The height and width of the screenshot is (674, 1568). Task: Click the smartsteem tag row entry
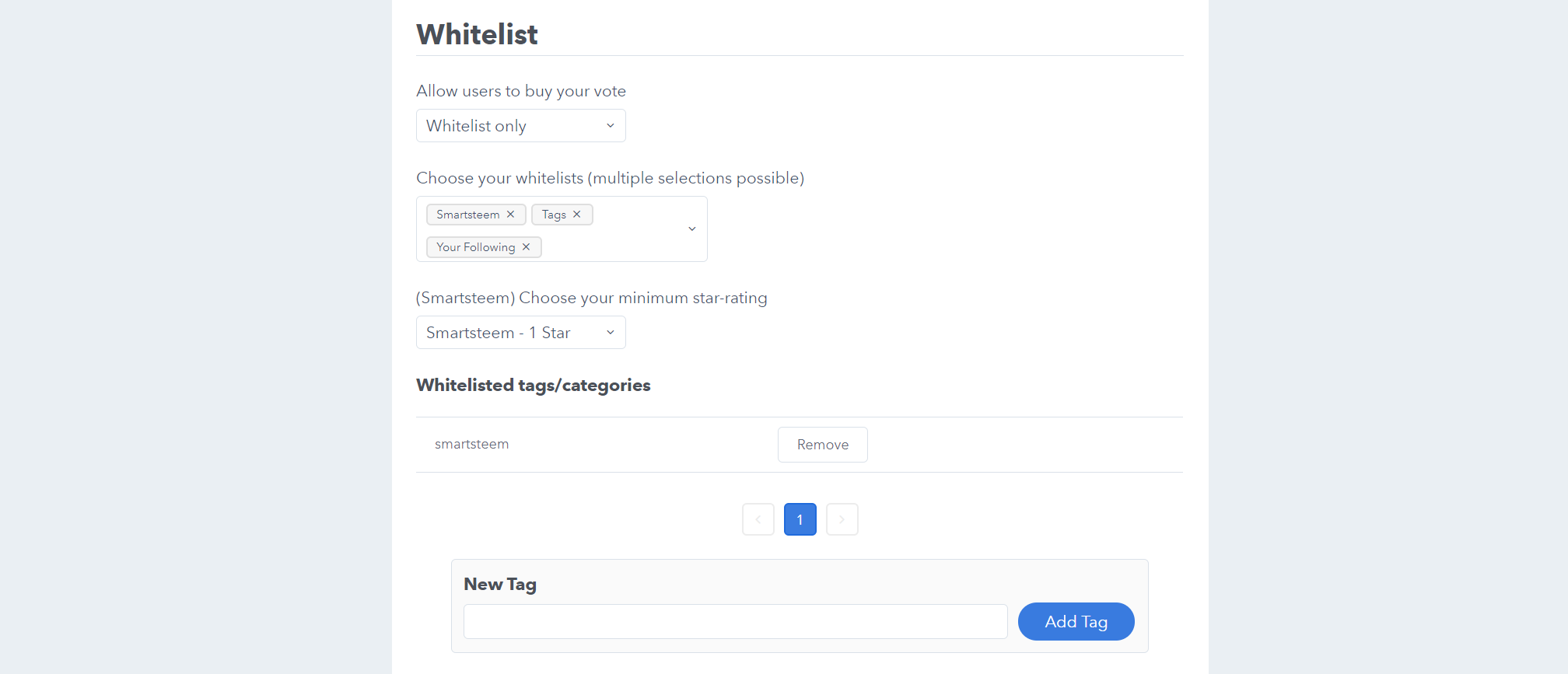[471, 444]
